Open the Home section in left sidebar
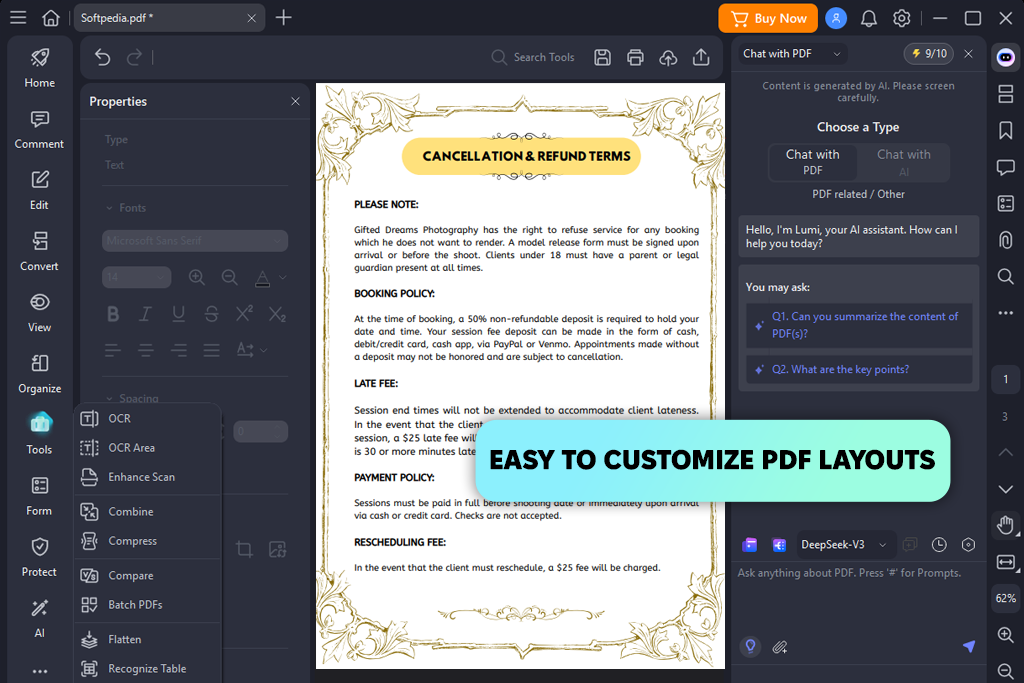1024x683 pixels. (39, 69)
